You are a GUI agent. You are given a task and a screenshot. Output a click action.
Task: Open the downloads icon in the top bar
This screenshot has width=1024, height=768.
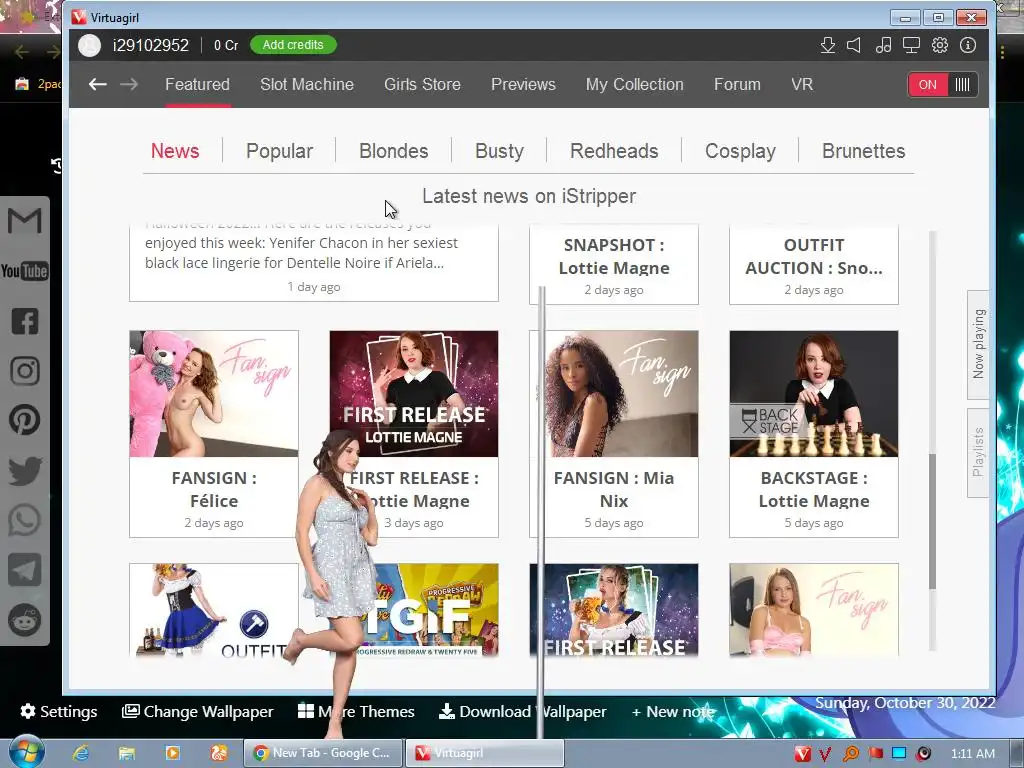click(x=827, y=45)
